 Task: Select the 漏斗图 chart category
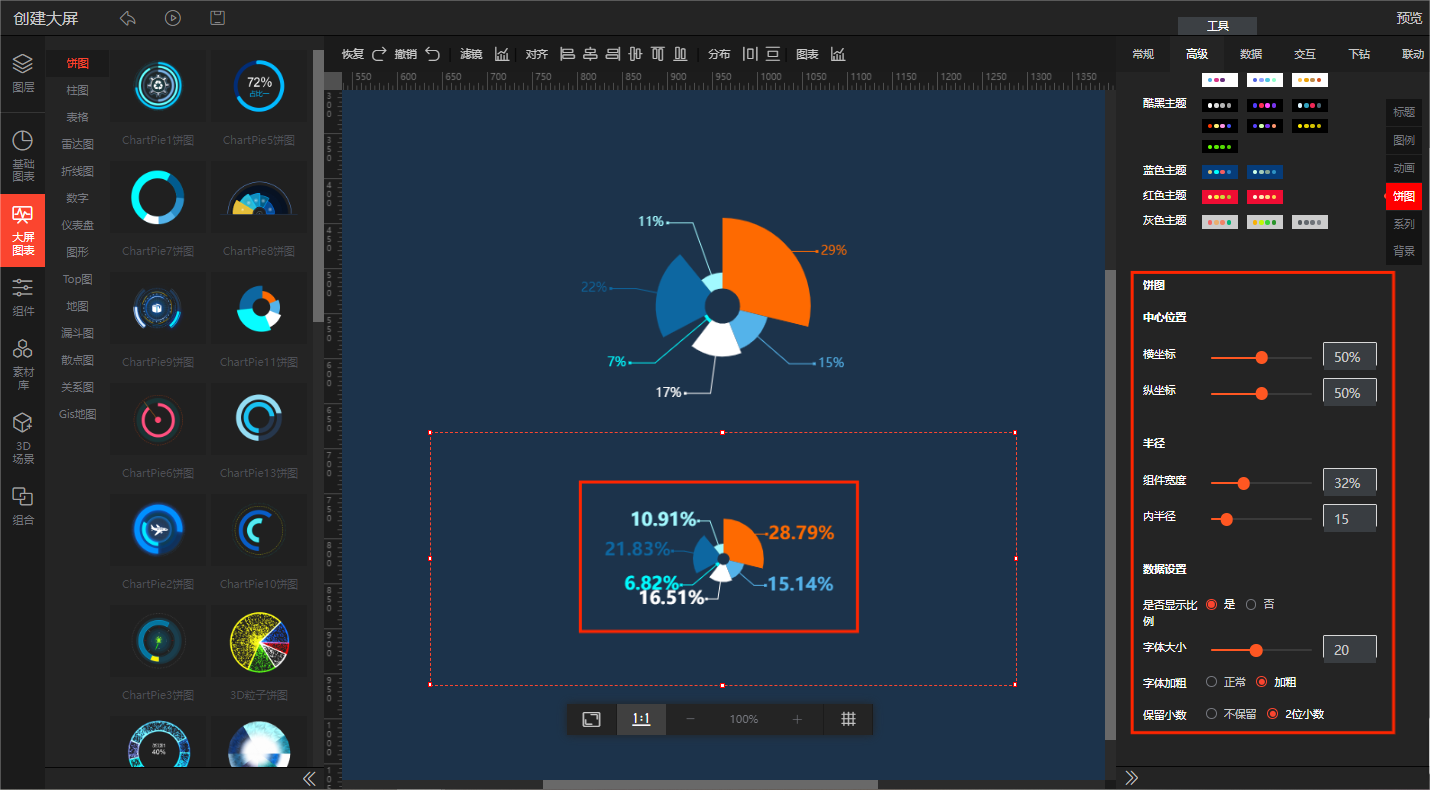point(77,333)
